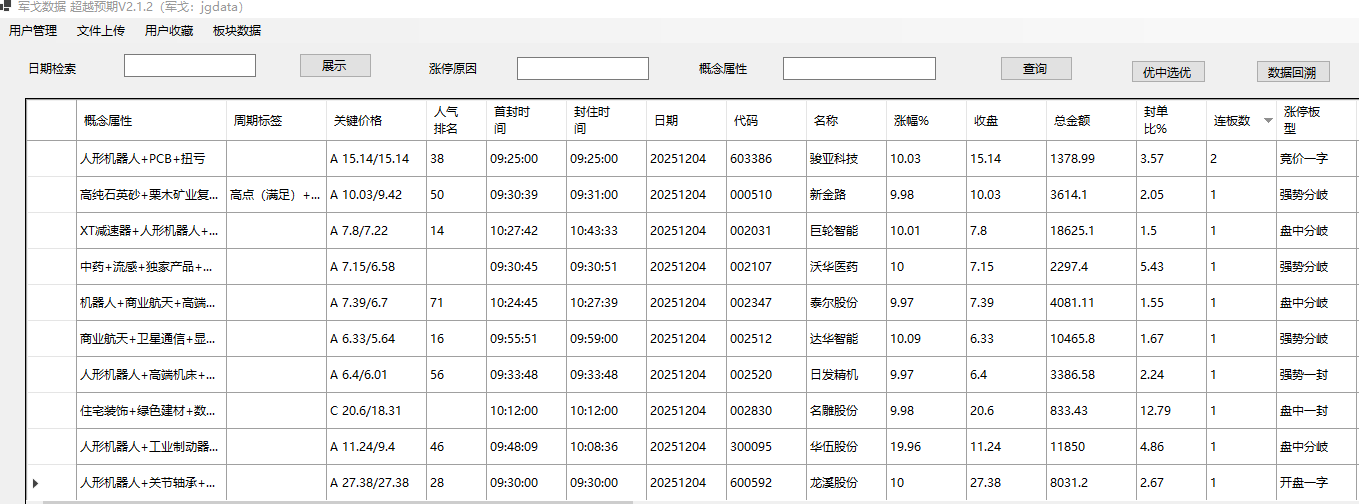Click the 数据回溯 button
The height and width of the screenshot is (504, 1359).
coord(1293,72)
